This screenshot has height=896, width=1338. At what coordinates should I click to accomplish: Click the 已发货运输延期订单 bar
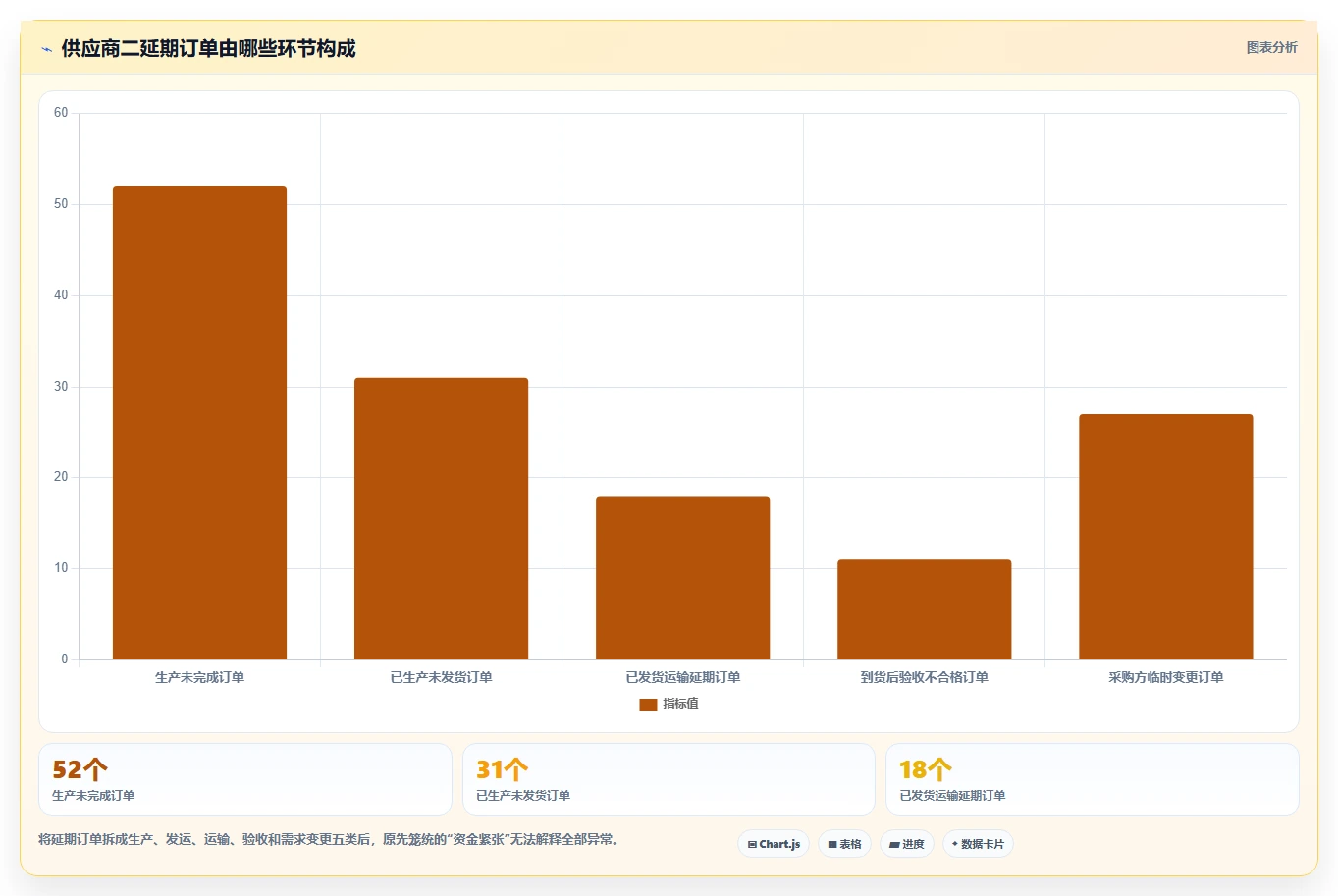[x=682, y=578]
